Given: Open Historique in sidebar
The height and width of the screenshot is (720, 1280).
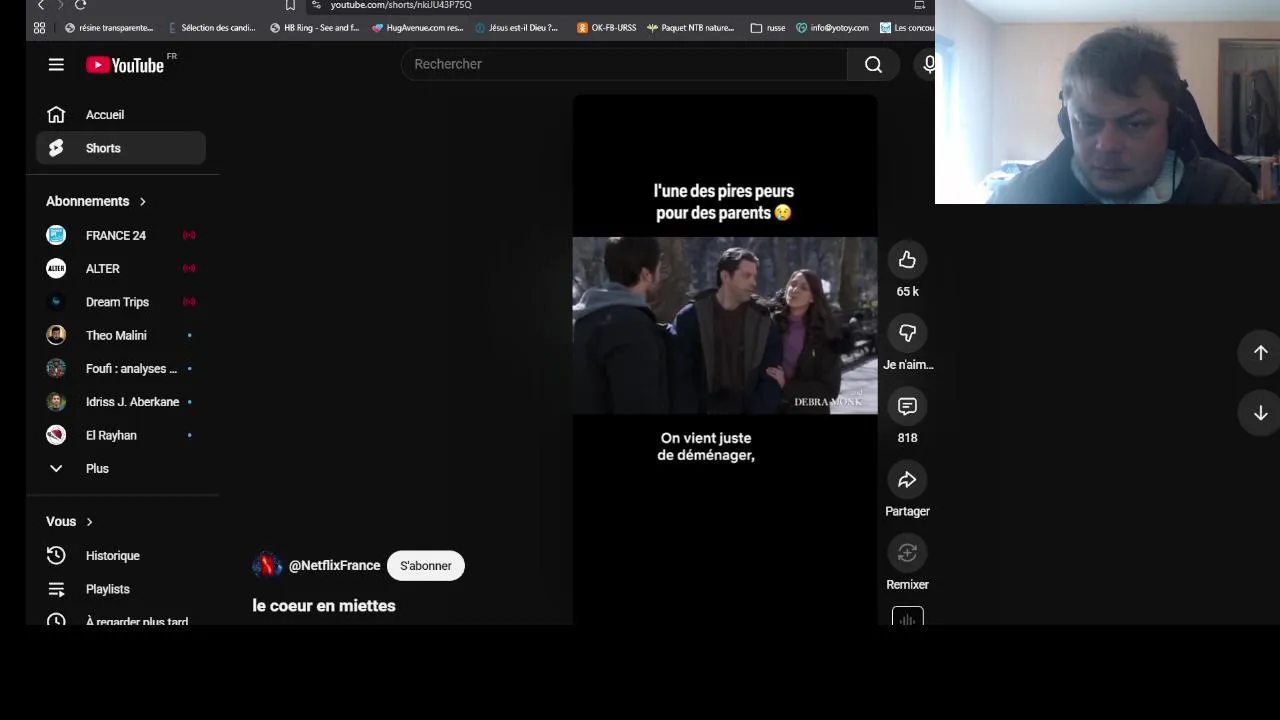Looking at the screenshot, I should (121, 556).
